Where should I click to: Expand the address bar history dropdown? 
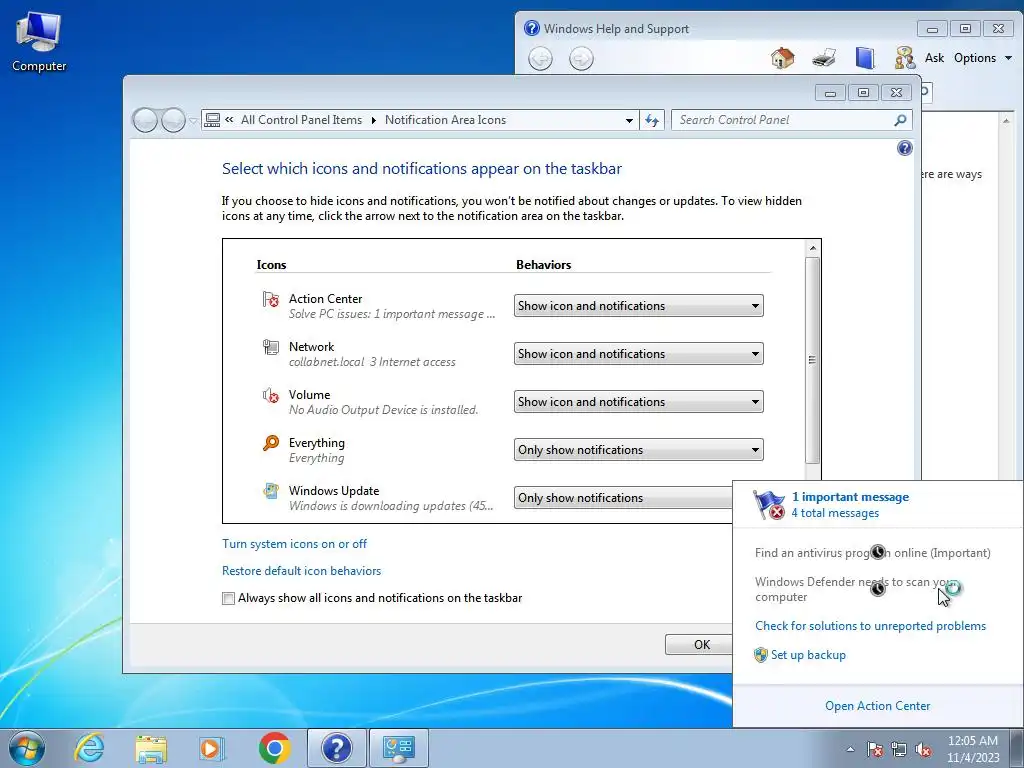coord(629,120)
